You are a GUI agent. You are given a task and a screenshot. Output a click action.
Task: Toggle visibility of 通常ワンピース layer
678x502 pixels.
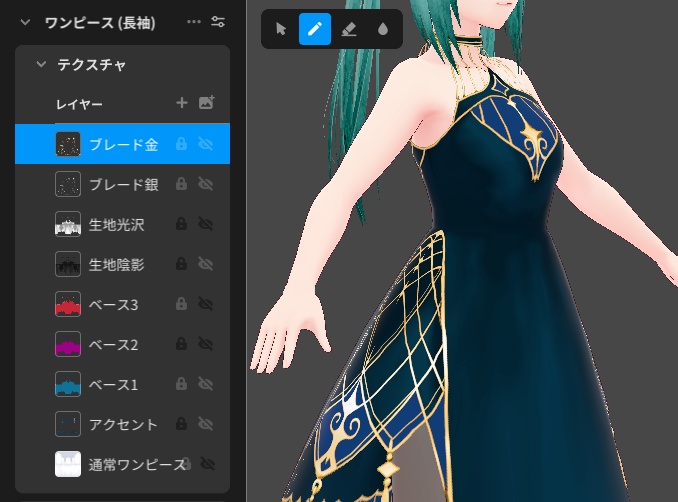(x=208, y=464)
